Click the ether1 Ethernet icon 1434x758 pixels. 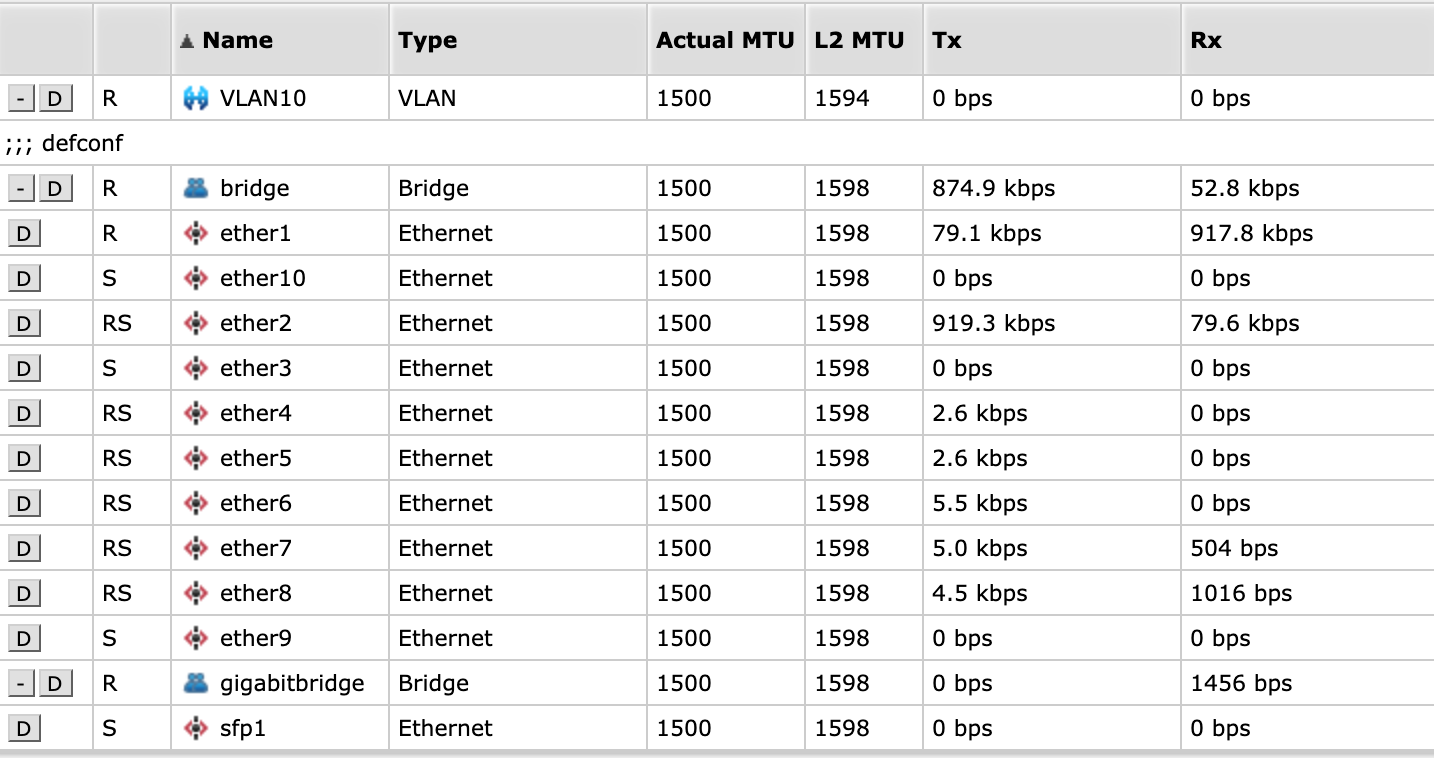click(196, 233)
